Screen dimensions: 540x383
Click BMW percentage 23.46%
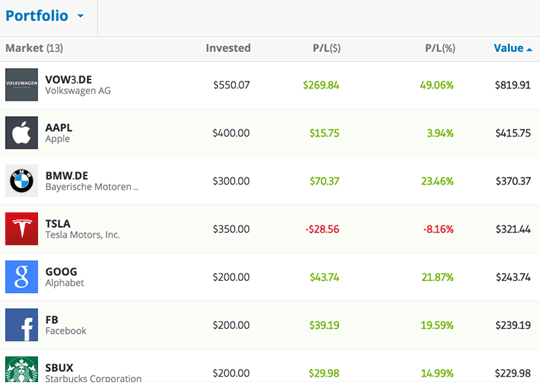coord(437,181)
